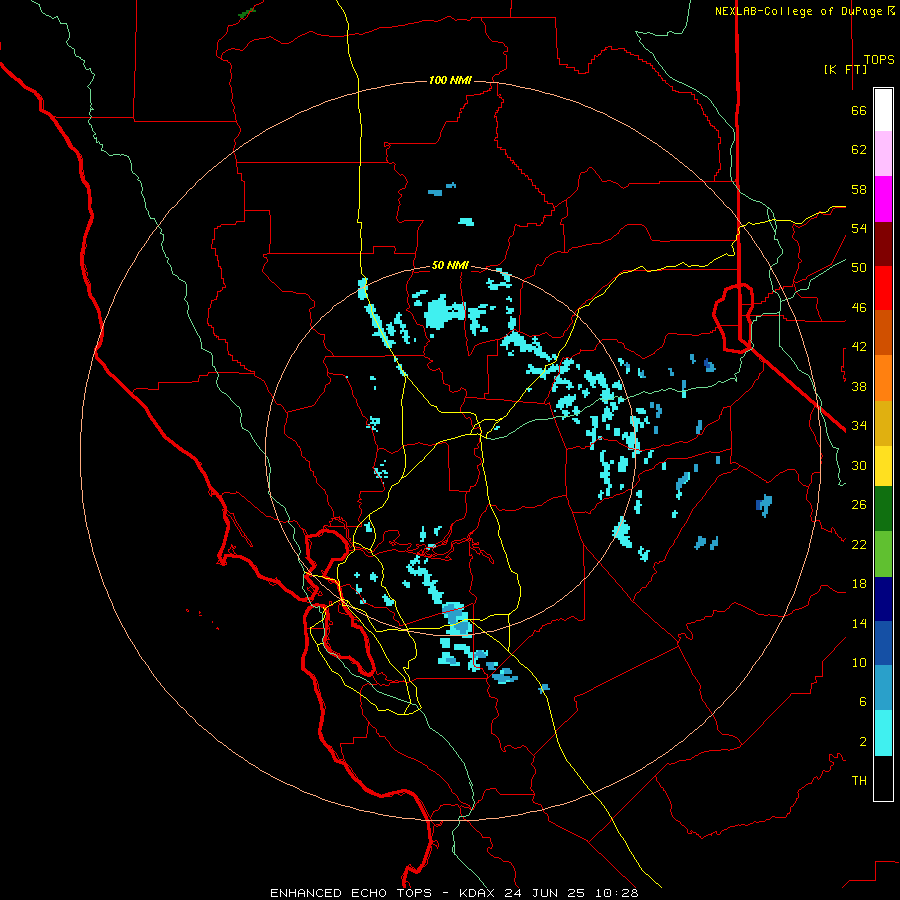
Task: Click the legend value "2"
Action: click(863, 742)
